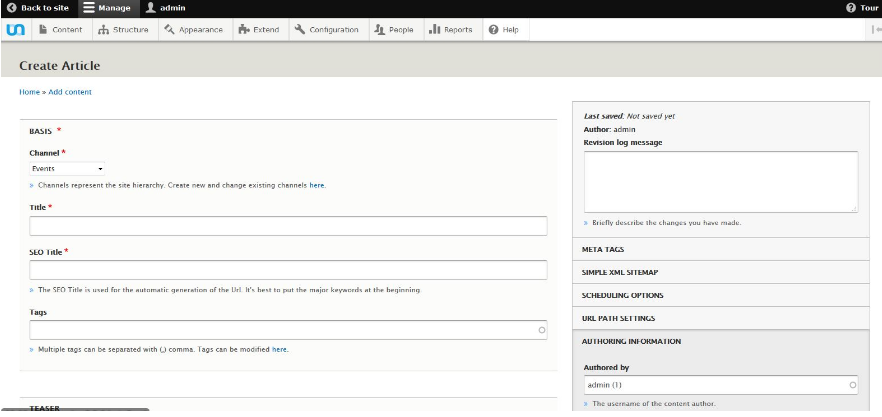Click the Back to site arrow icon
This screenshot has height=417, width=882.
tap(11, 8)
